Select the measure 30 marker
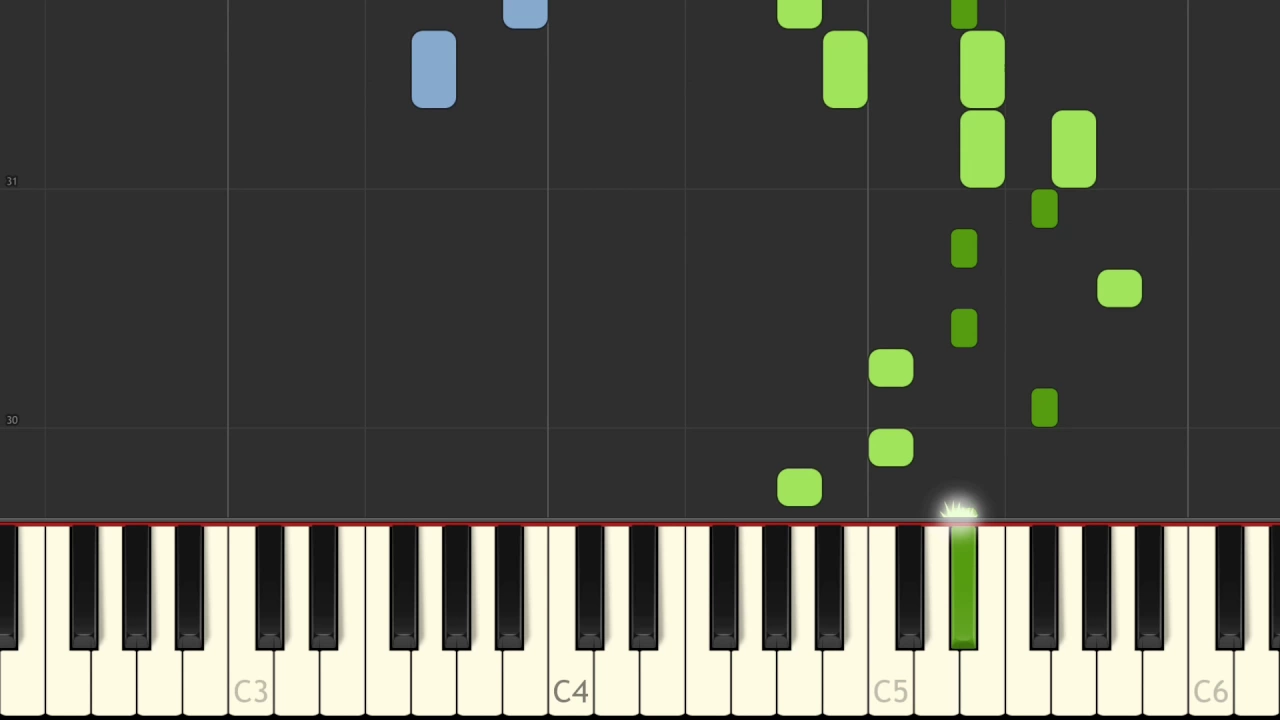Image resolution: width=1280 pixels, height=720 pixels. click(x=11, y=420)
